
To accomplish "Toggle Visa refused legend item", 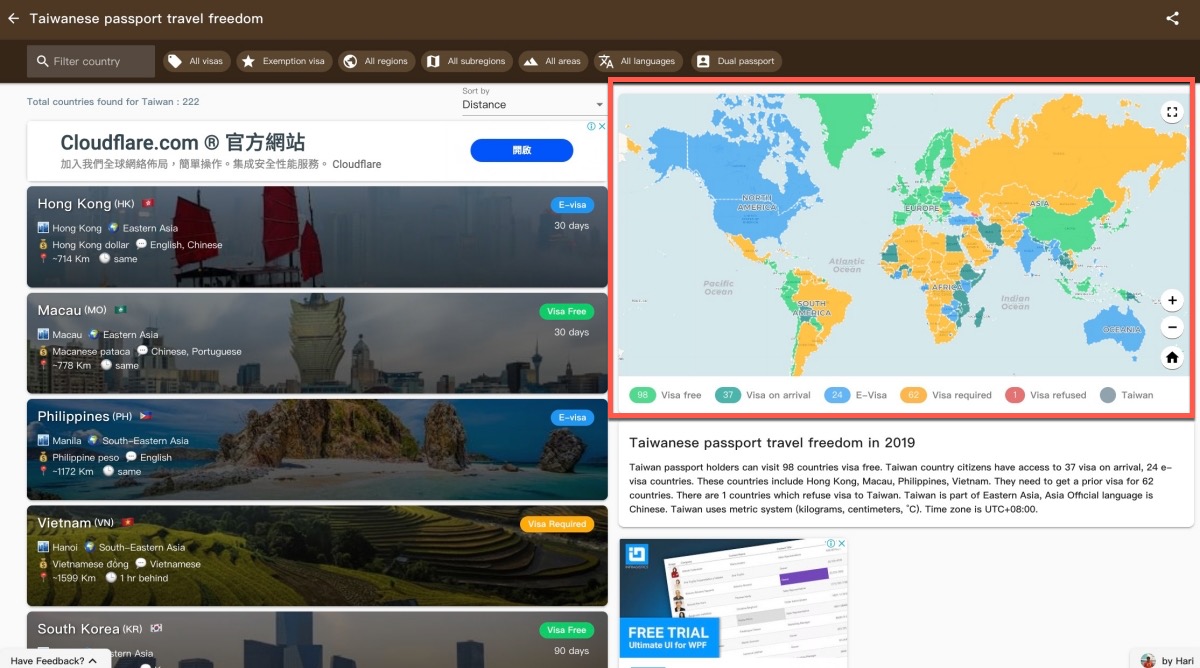I will coord(1045,395).
